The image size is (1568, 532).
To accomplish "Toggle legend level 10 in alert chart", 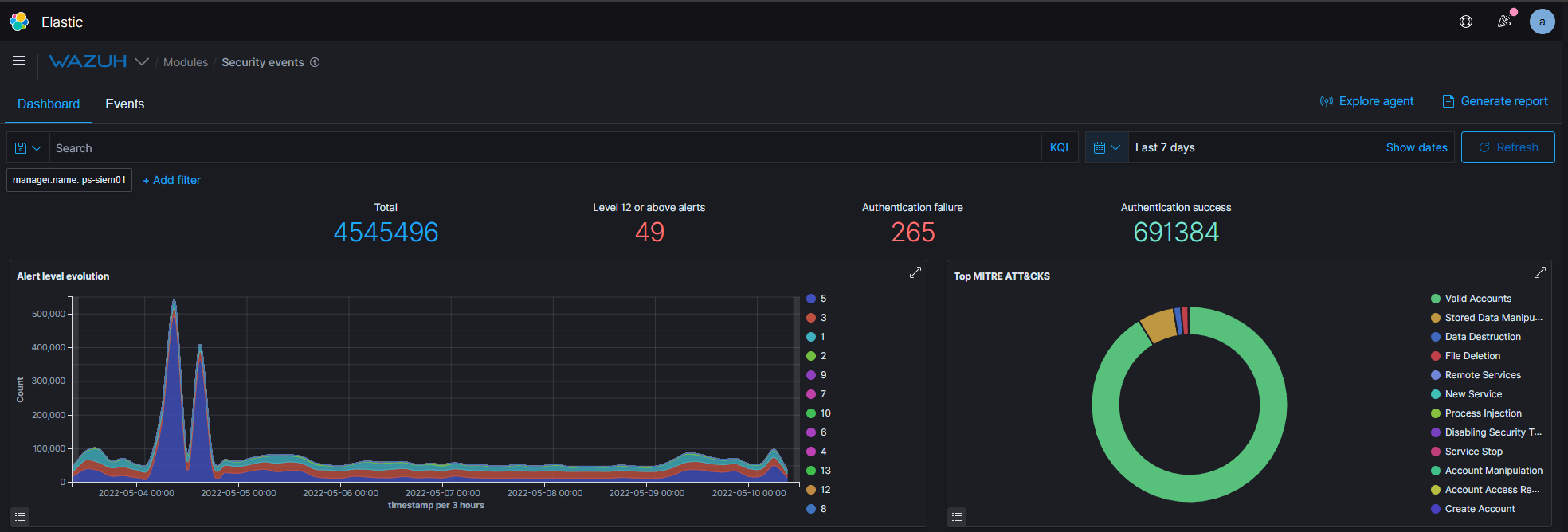I will tap(819, 413).
